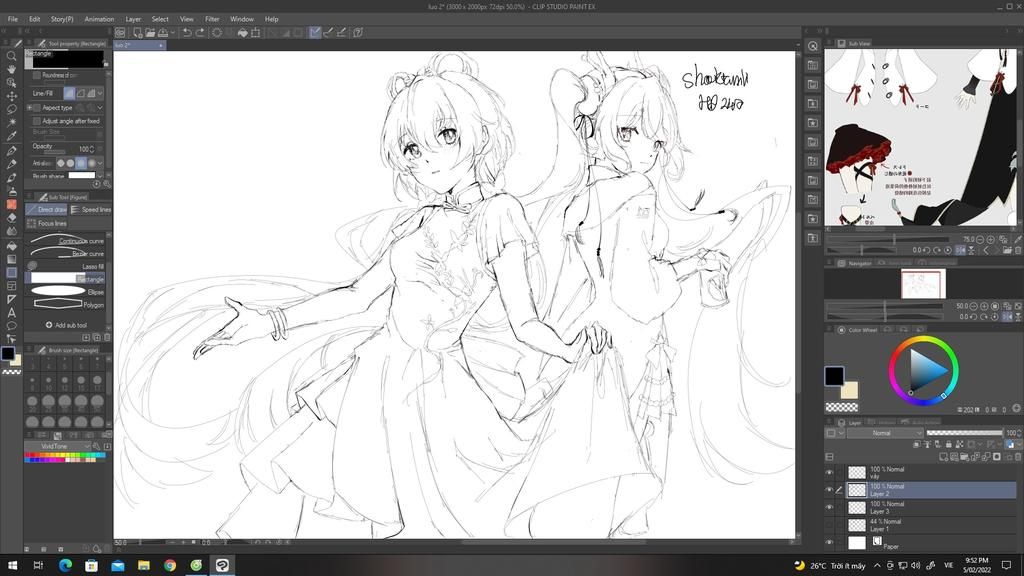The height and width of the screenshot is (576, 1024).
Task: Select the Auto select magic wand tool
Action: [x=11, y=123]
